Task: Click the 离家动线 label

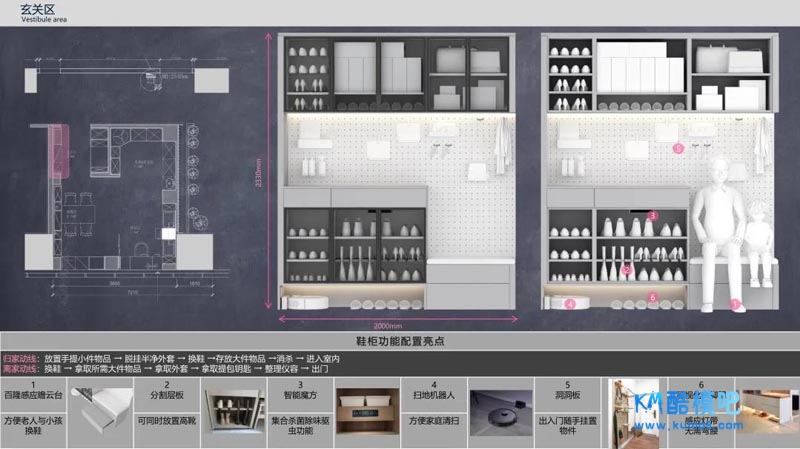Action: click(x=22, y=369)
